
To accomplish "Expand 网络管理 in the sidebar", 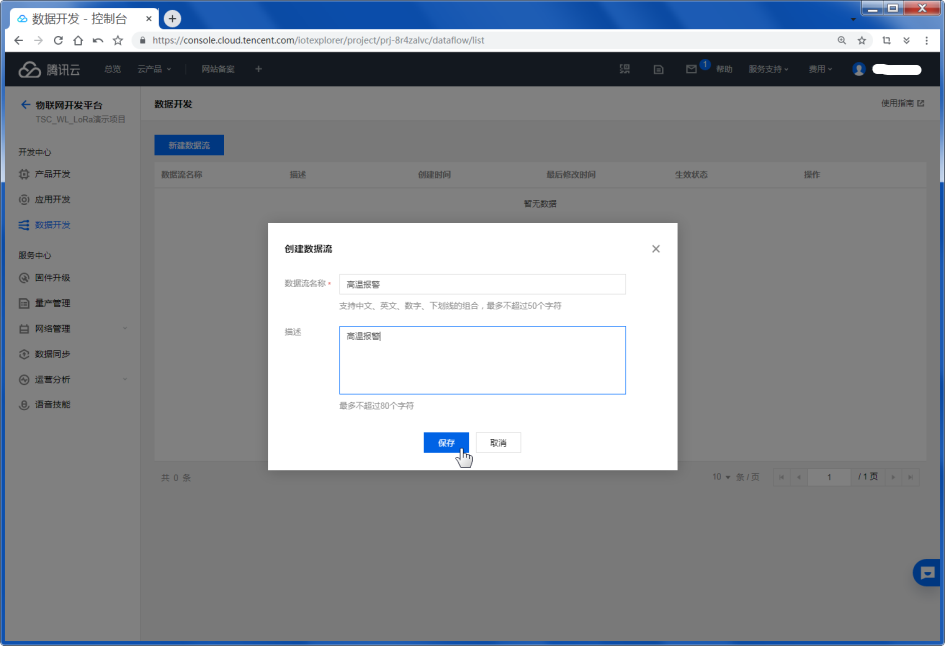I will coord(72,329).
